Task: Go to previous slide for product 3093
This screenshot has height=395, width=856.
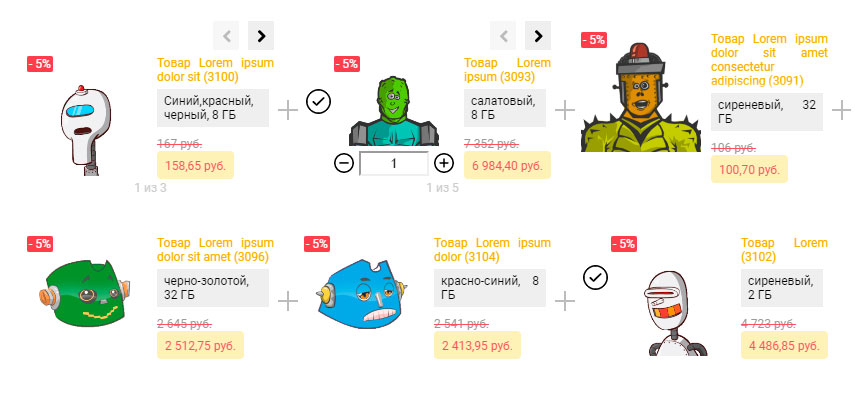Action: (503, 35)
